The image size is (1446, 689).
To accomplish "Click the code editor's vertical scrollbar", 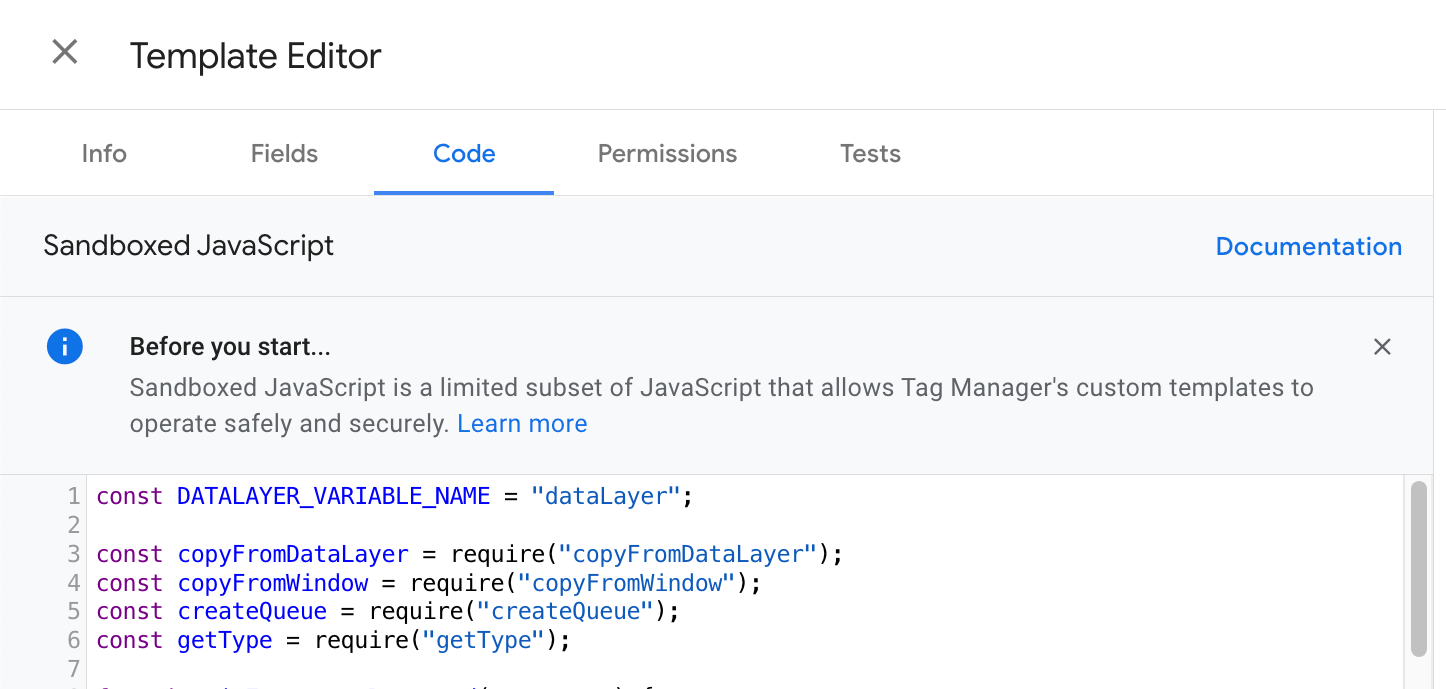I will pyautogui.click(x=1418, y=568).
